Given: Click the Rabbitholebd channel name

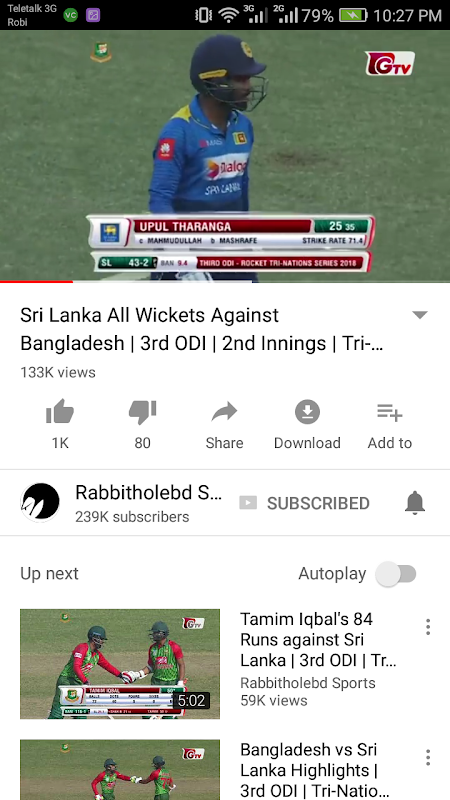Looking at the screenshot, I should tap(148, 493).
